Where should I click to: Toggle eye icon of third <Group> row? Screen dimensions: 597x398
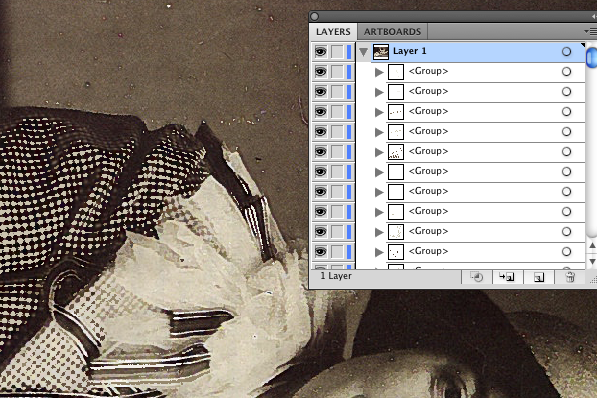(321, 112)
